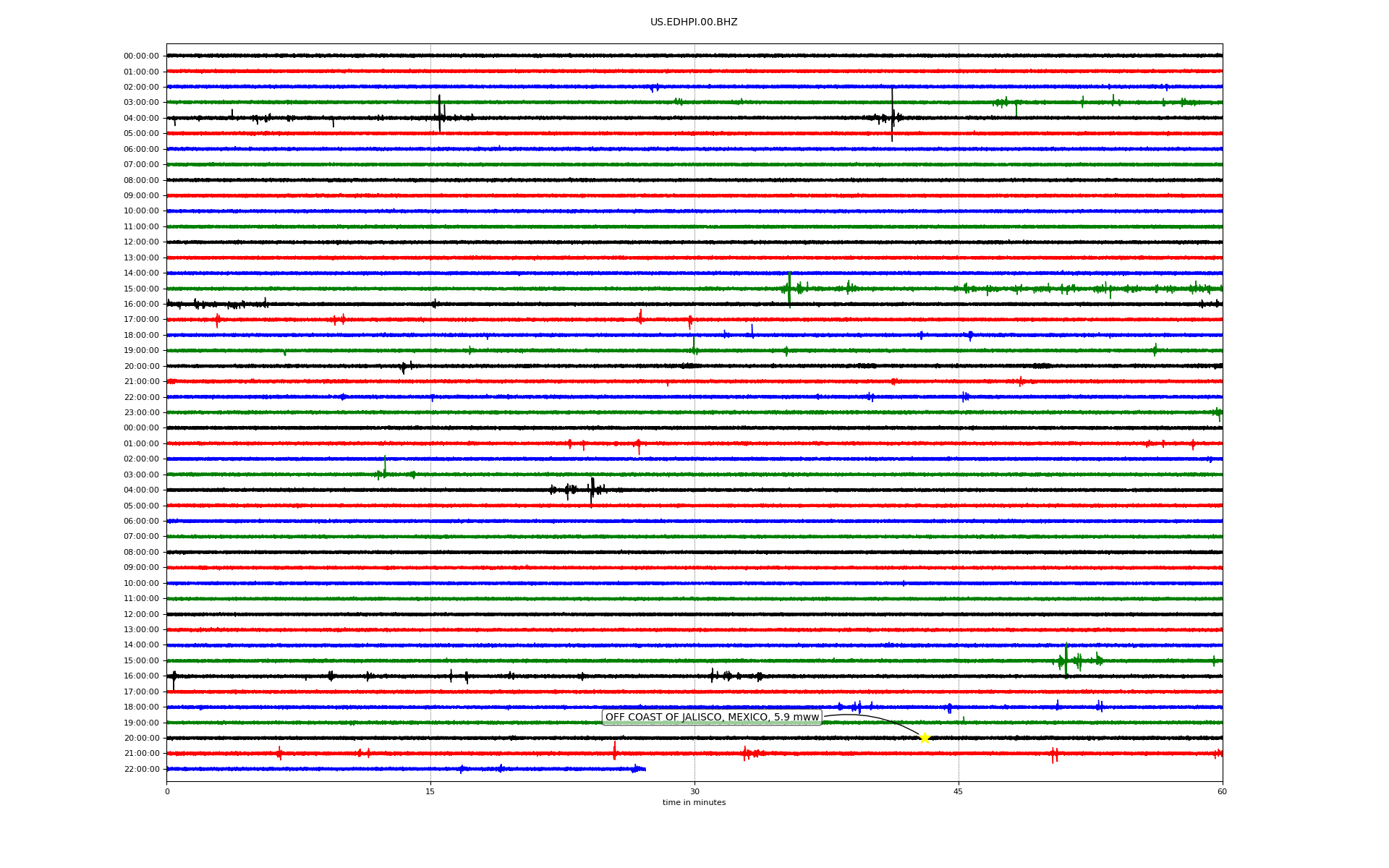
Task: Click the 22:00:00 label of the unfinished blue trace
Action: tap(141, 770)
